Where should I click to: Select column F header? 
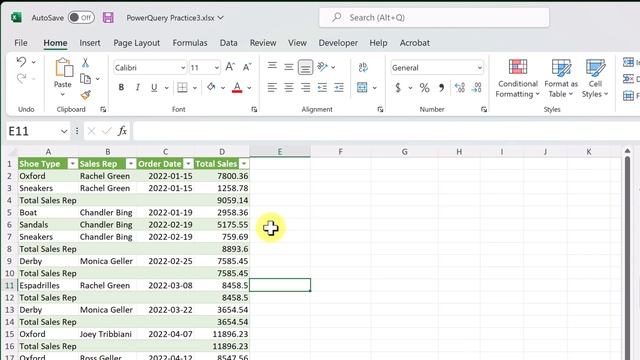pyautogui.click(x=340, y=152)
